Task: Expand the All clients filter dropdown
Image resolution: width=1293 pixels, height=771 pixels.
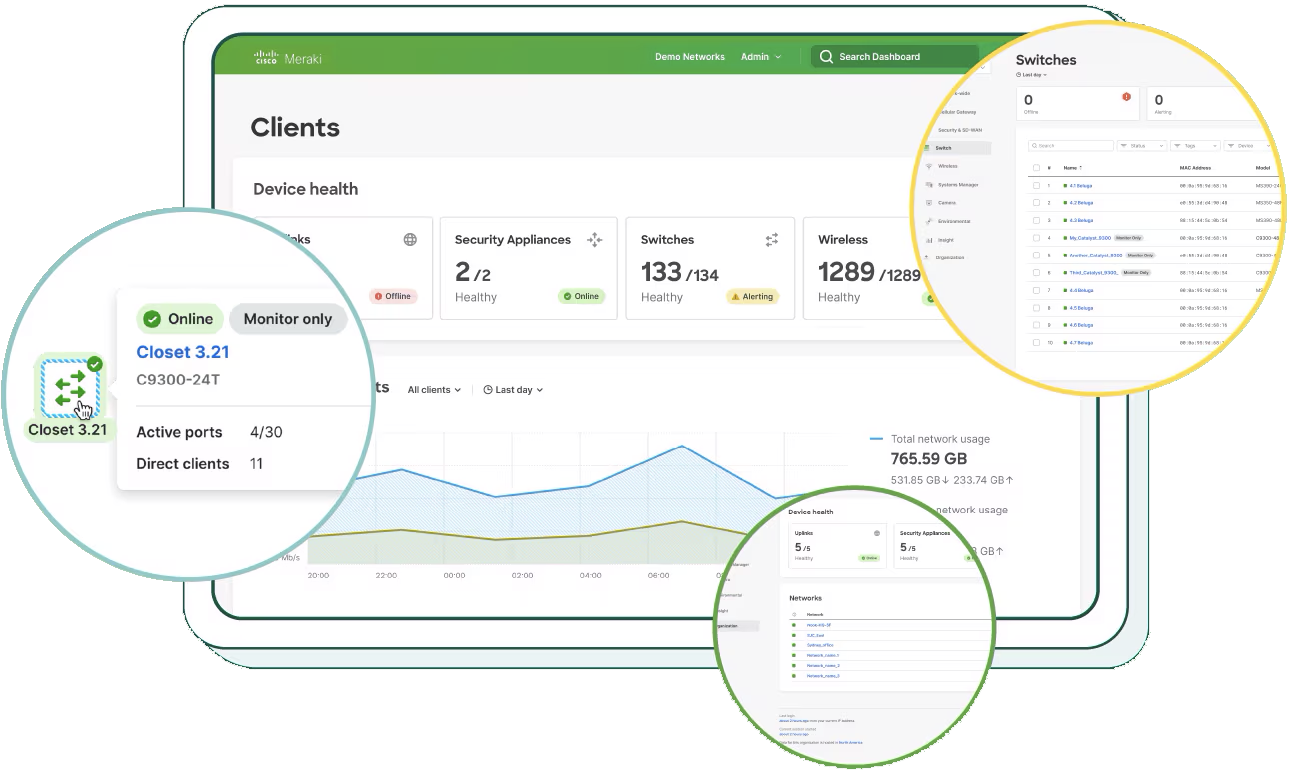Action: [434, 390]
